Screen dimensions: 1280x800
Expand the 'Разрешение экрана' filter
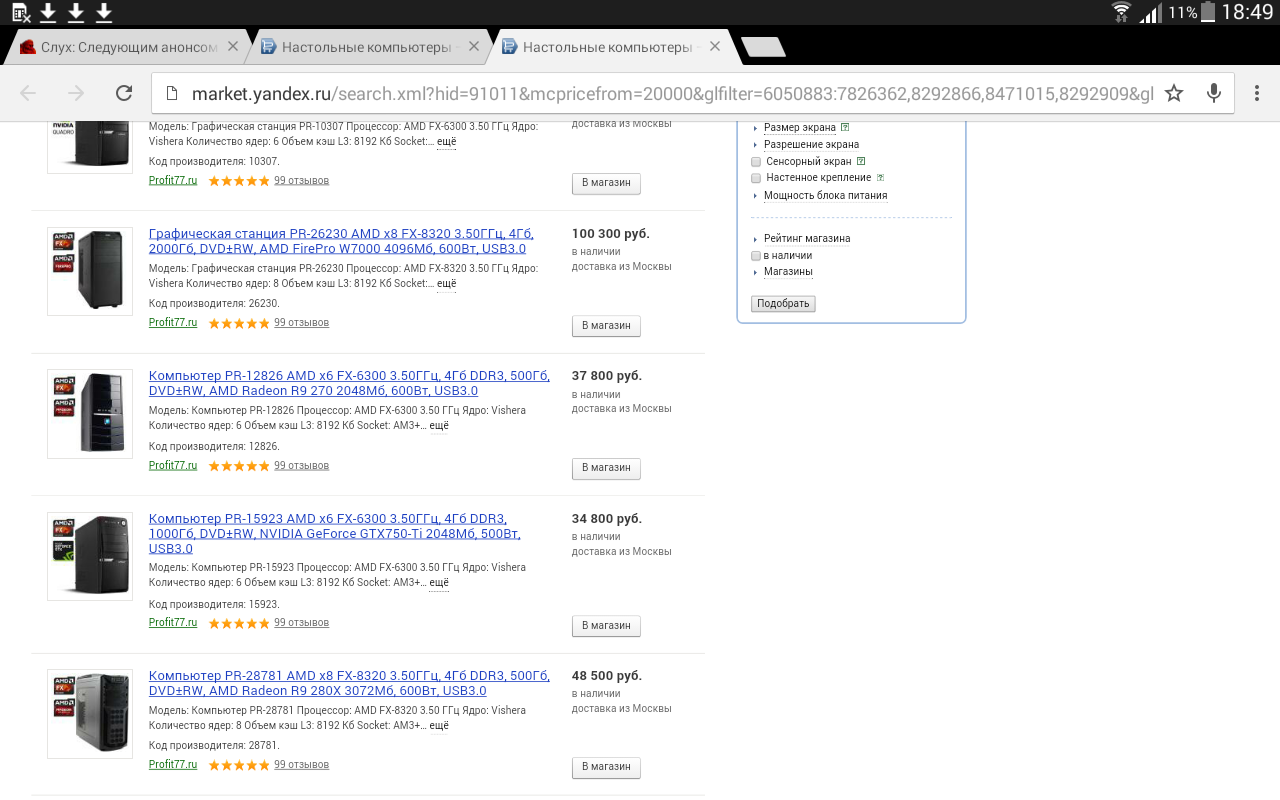coord(810,145)
